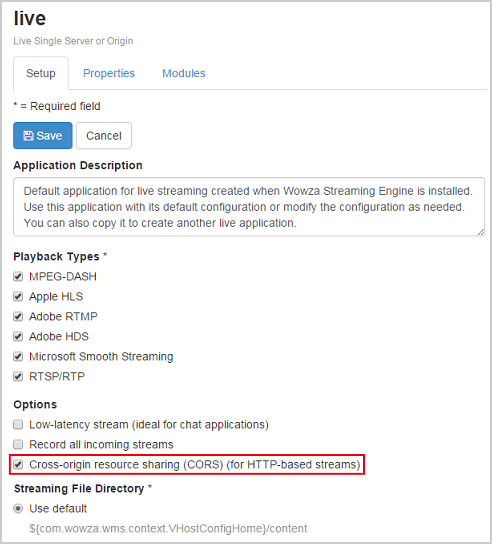
Task: Select the Setup tab
Action: point(41,73)
